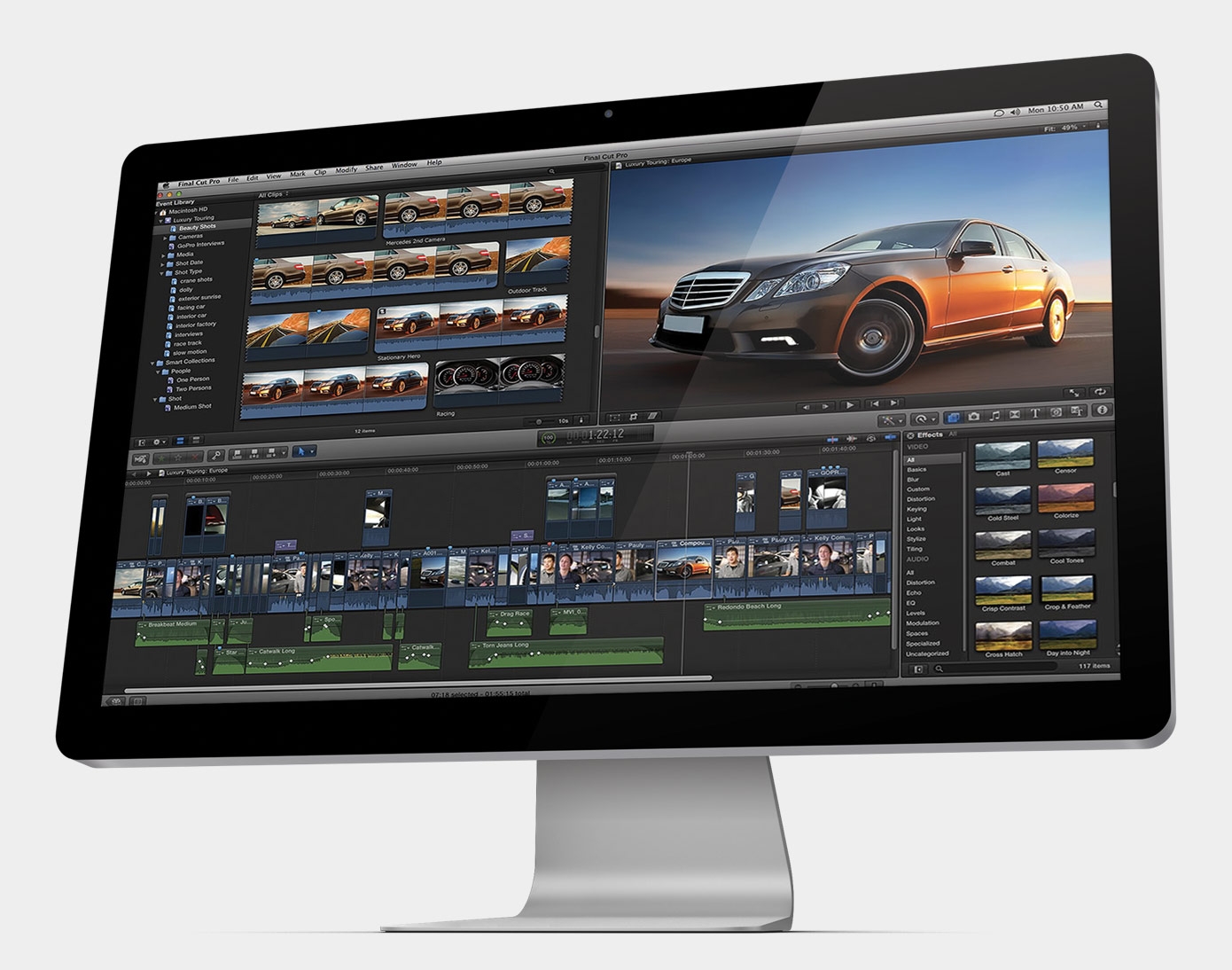Select Beauty Shots keyword collection
The image size is (1232, 970).
click(x=197, y=227)
